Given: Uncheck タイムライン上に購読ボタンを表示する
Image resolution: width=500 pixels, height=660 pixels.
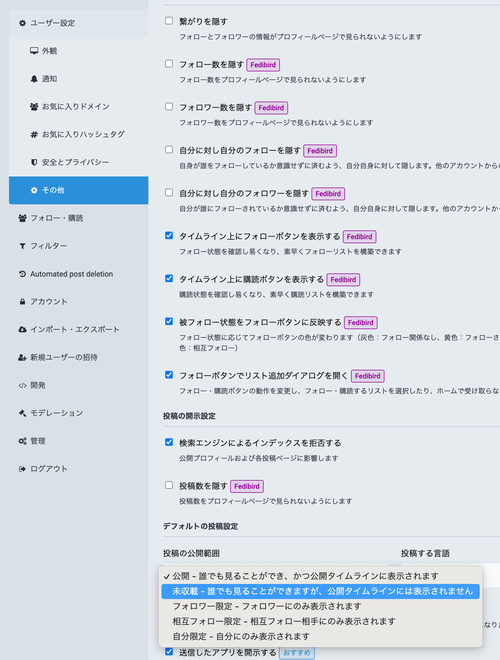Looking at the screenshot, I should click(169, 278).
